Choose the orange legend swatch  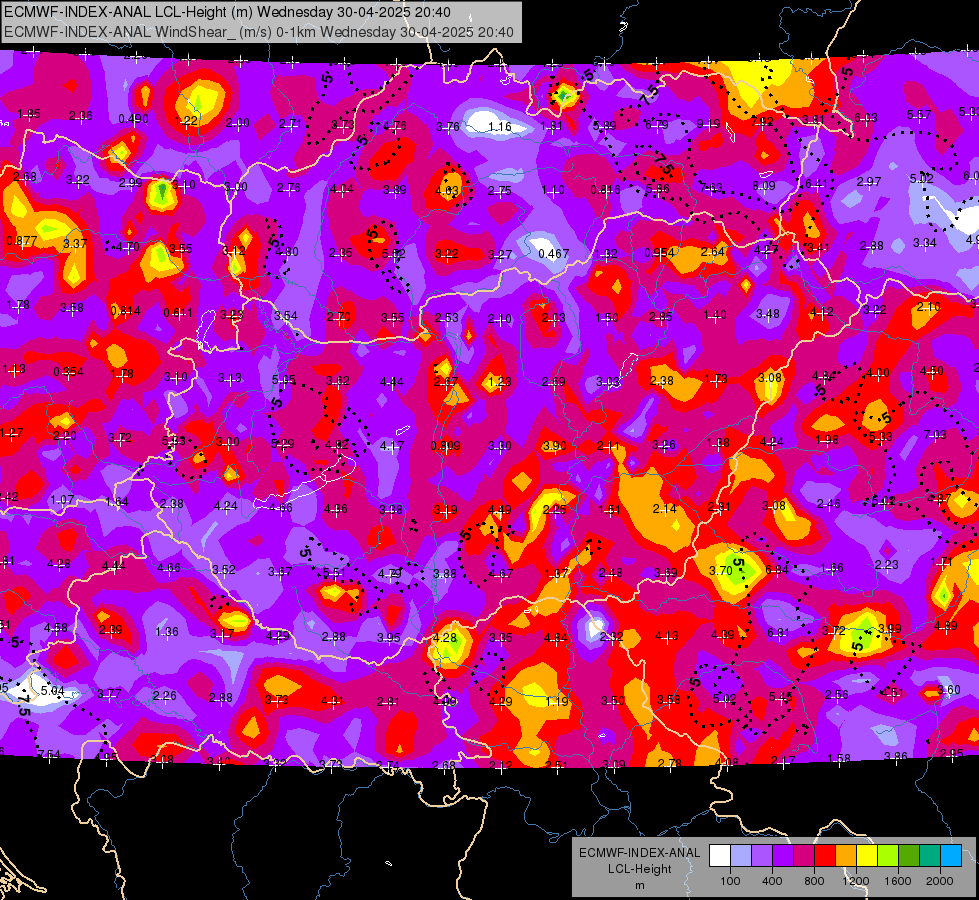[846, 855]
